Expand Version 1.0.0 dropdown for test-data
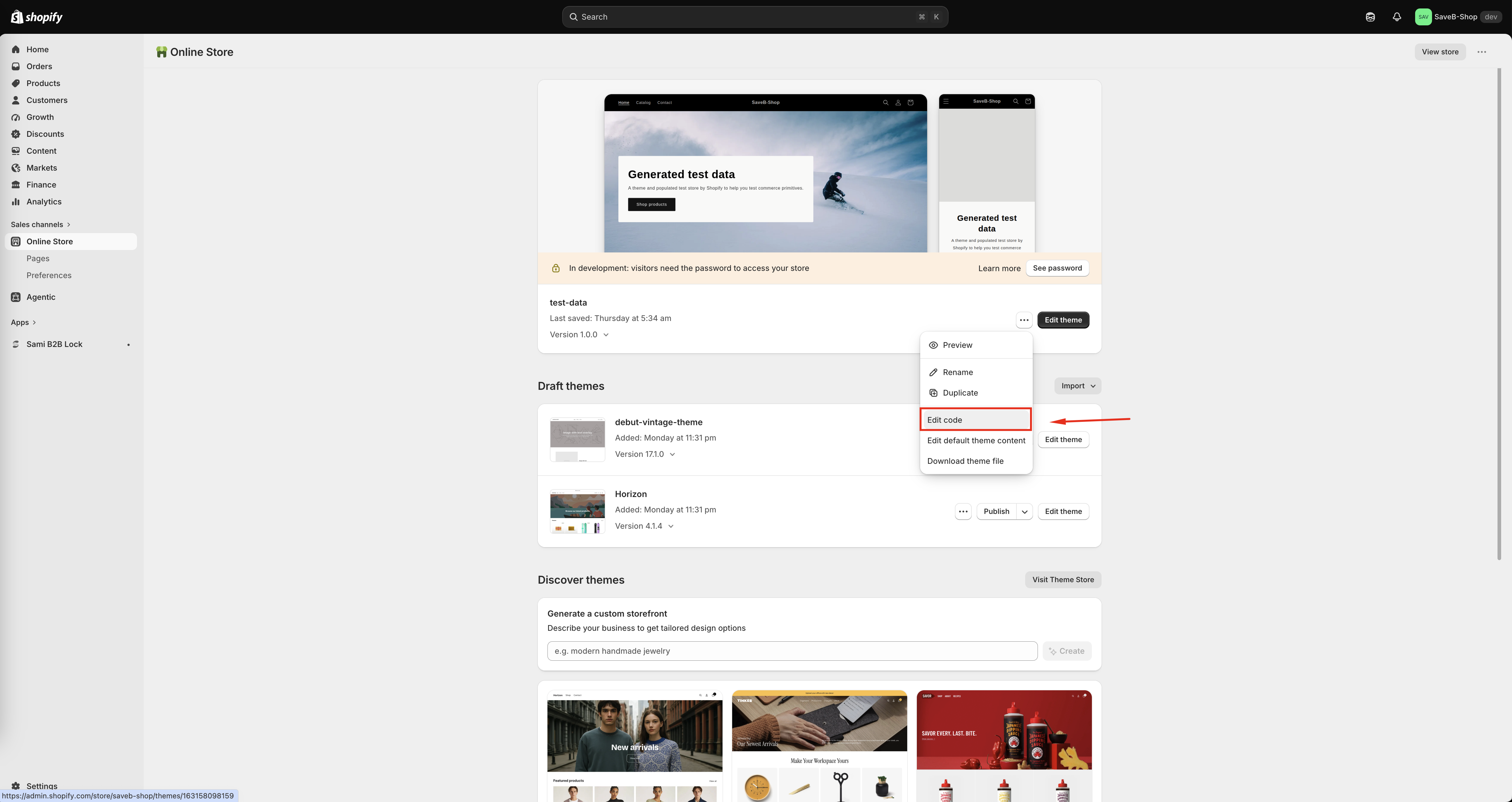Screen dimensions: 1512x802 point(579,335)
